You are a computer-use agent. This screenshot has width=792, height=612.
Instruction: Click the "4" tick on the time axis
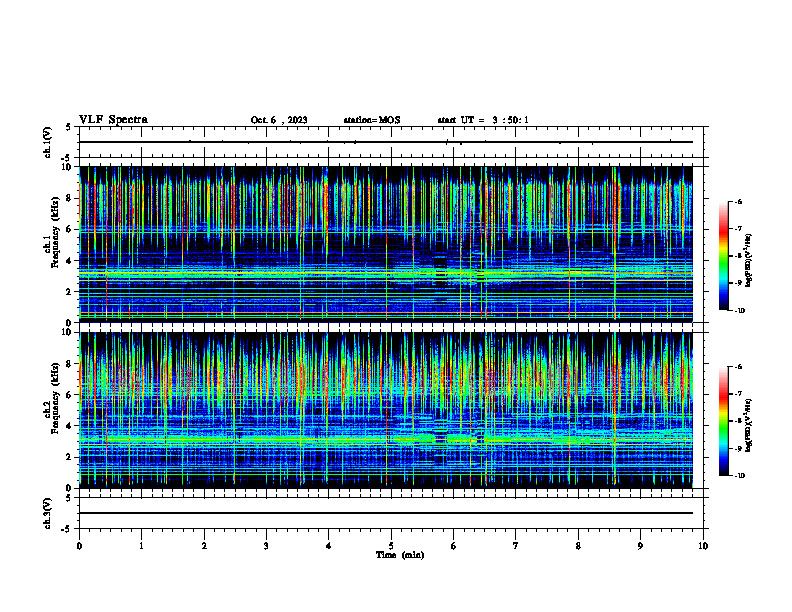tap(328, 546)
